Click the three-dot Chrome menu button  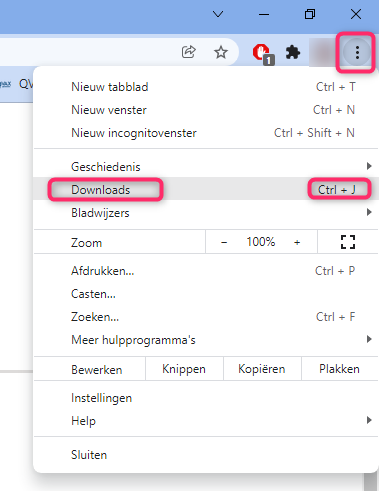pos(357,52)
